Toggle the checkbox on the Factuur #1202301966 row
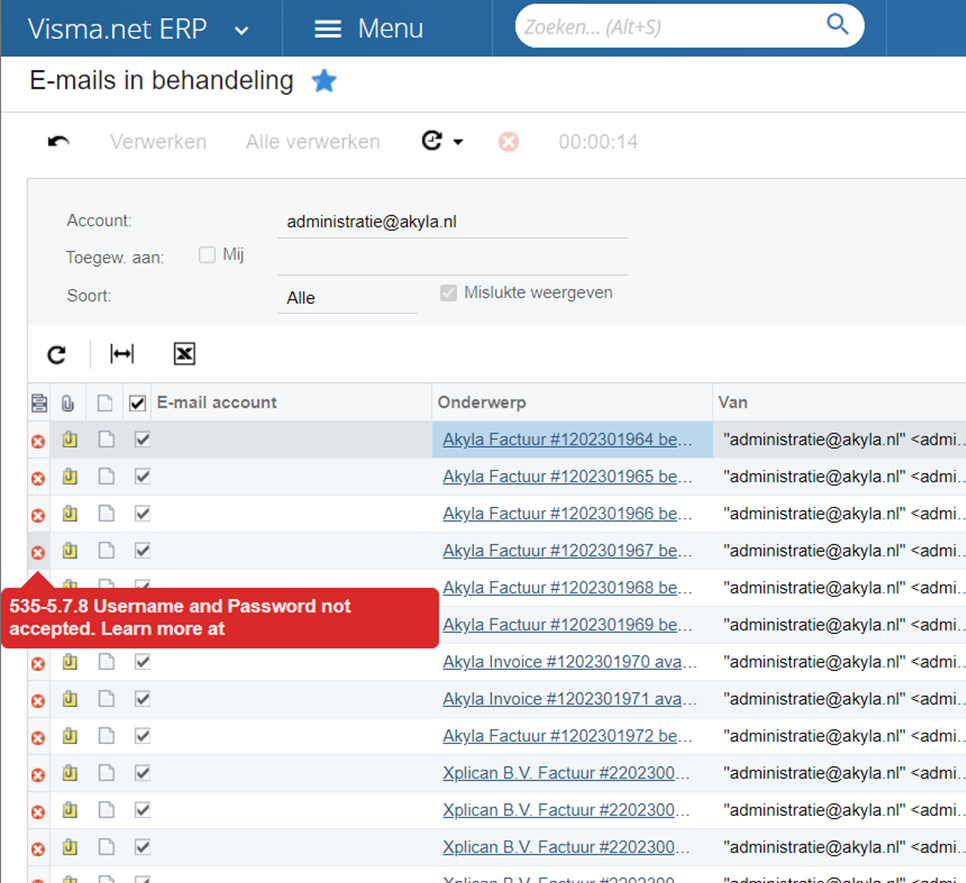This screenshot has width=966, height=883. click(142, 513)
